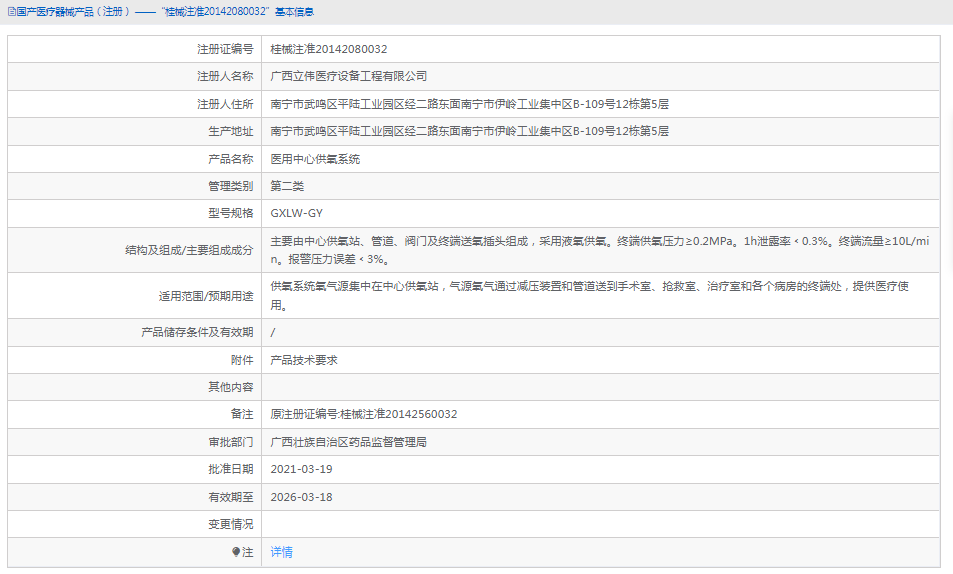Click the 结构及组成/主要组成成分 label
Screen dimensions: 953x574
pyautogui.click(x=189, y=250)
